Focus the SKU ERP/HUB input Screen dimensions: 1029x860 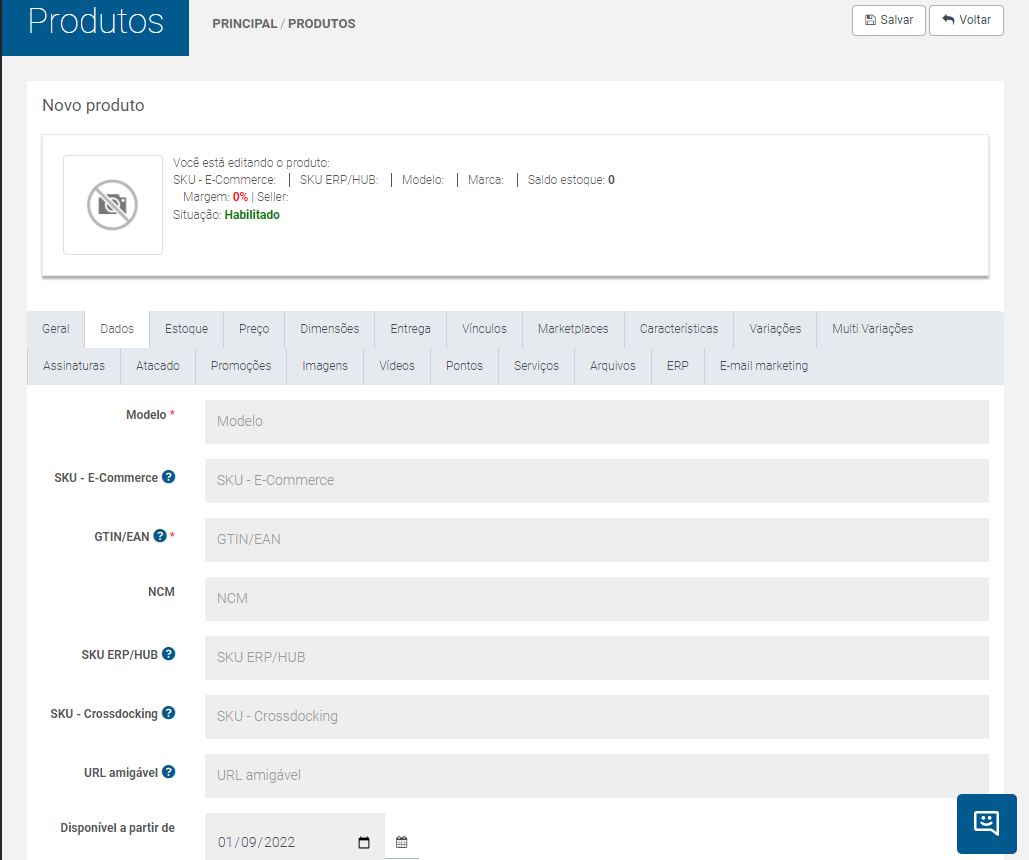click(597, 658)
